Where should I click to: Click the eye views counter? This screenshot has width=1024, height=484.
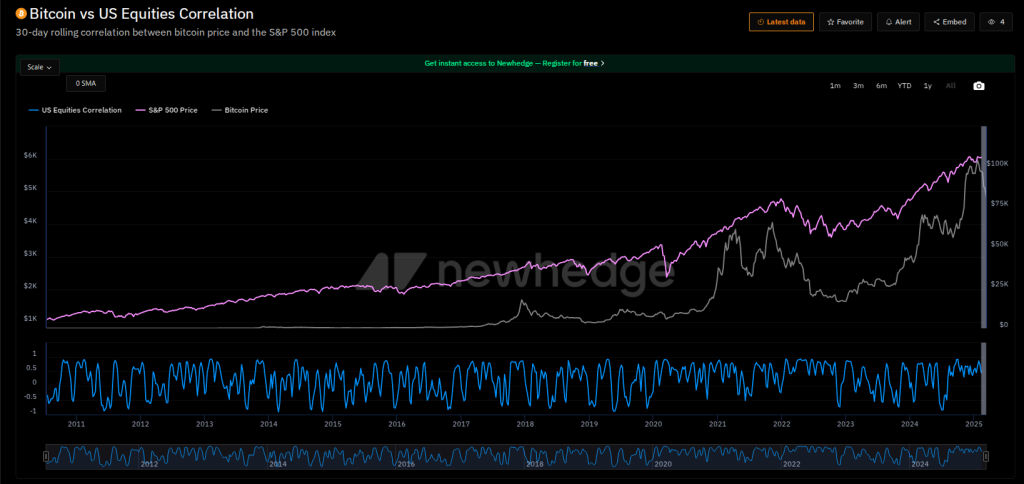(x=995, y=21)
